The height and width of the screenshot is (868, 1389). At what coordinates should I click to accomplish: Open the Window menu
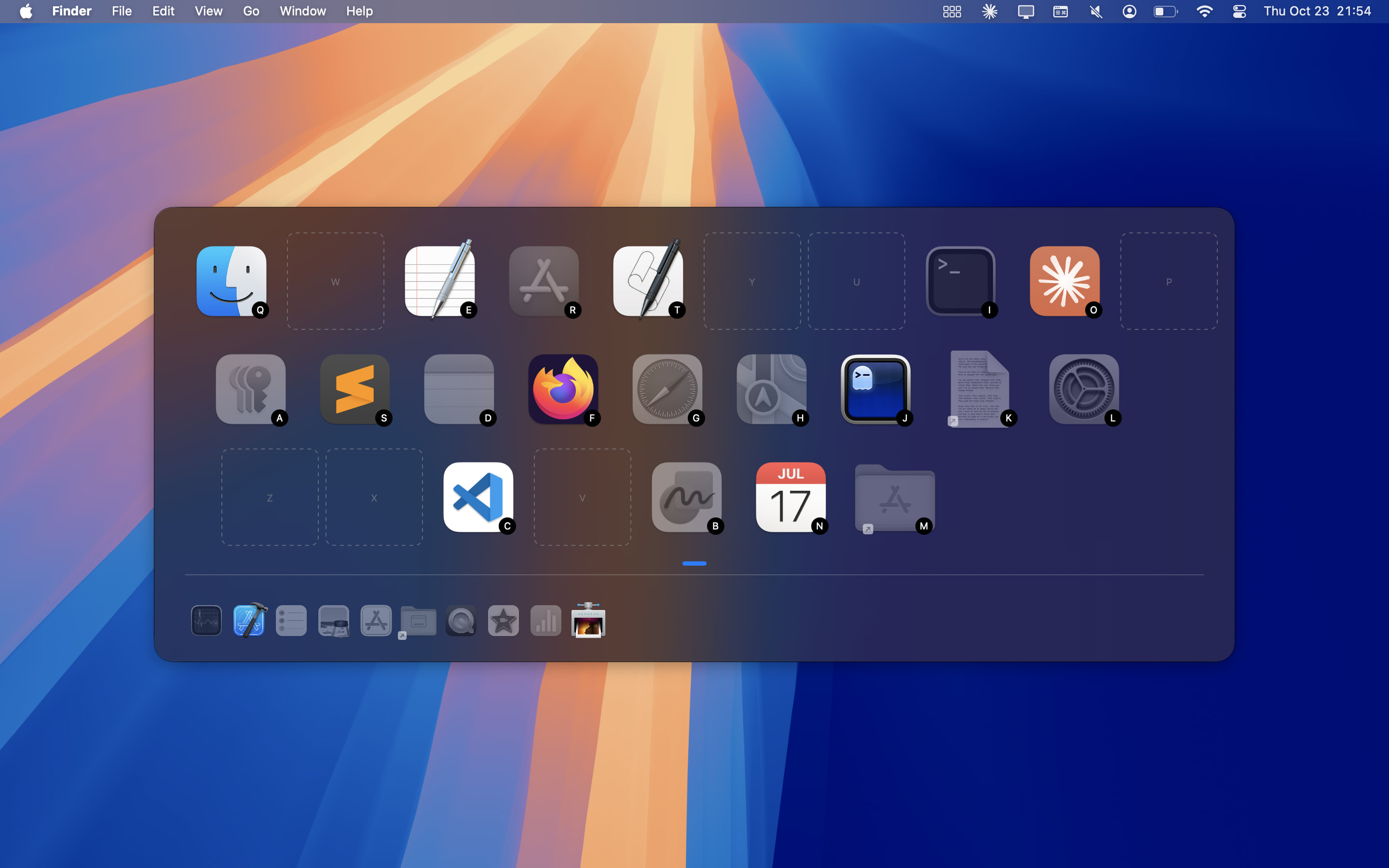[x=302, y=12]
